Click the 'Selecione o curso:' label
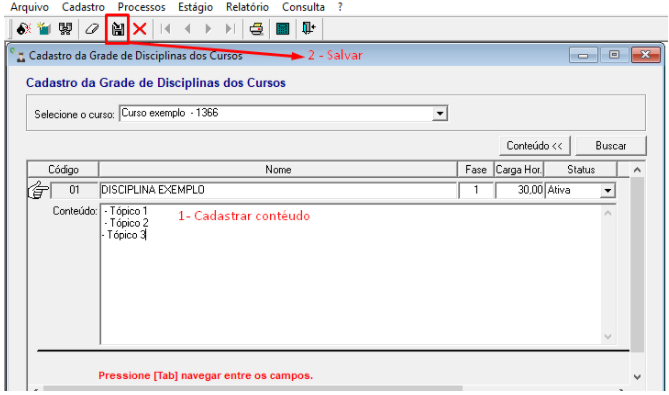669x395 pixels. [x=74, y=114]
